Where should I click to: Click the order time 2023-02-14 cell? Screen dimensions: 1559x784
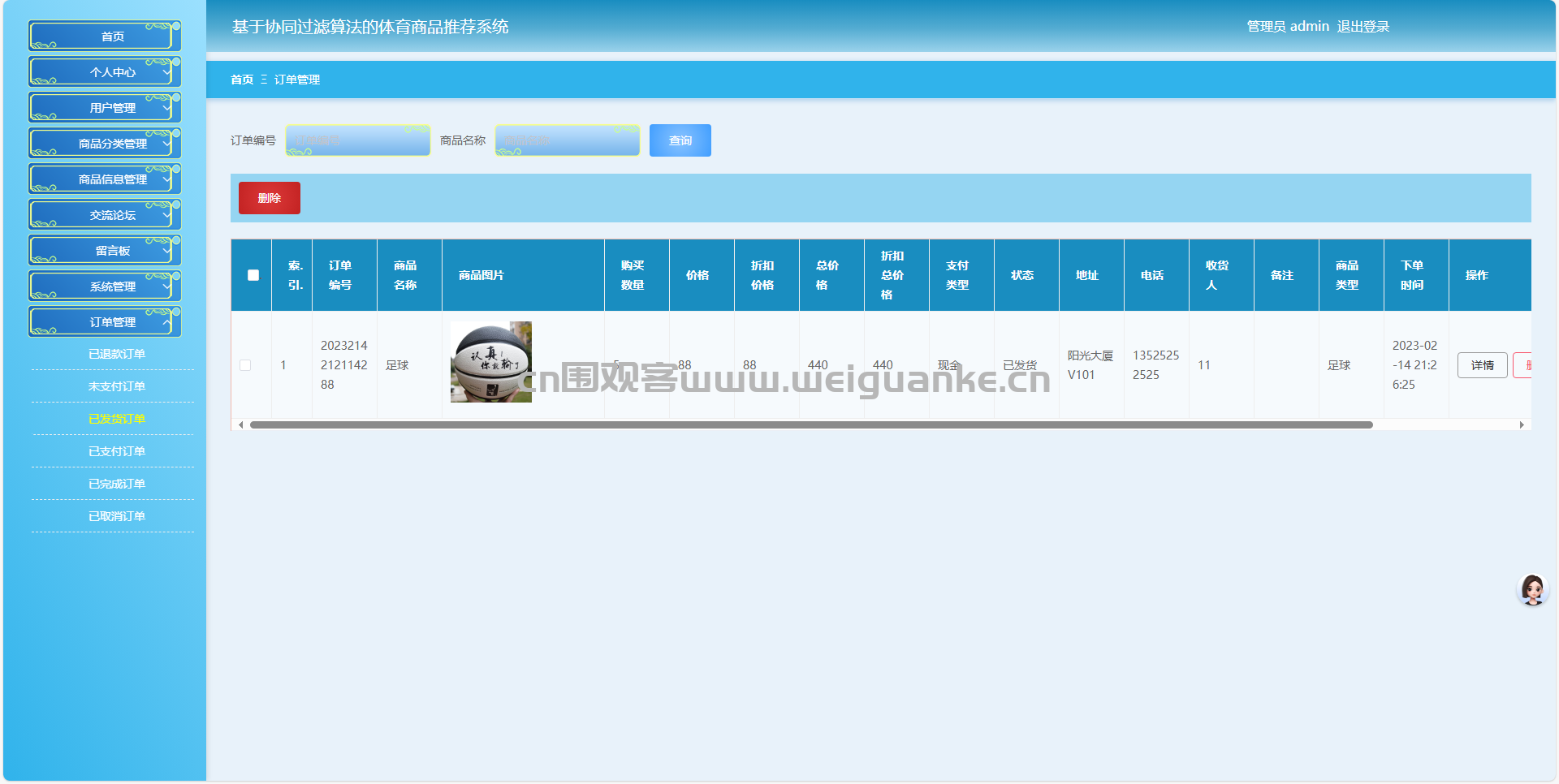coord(1414,365)
